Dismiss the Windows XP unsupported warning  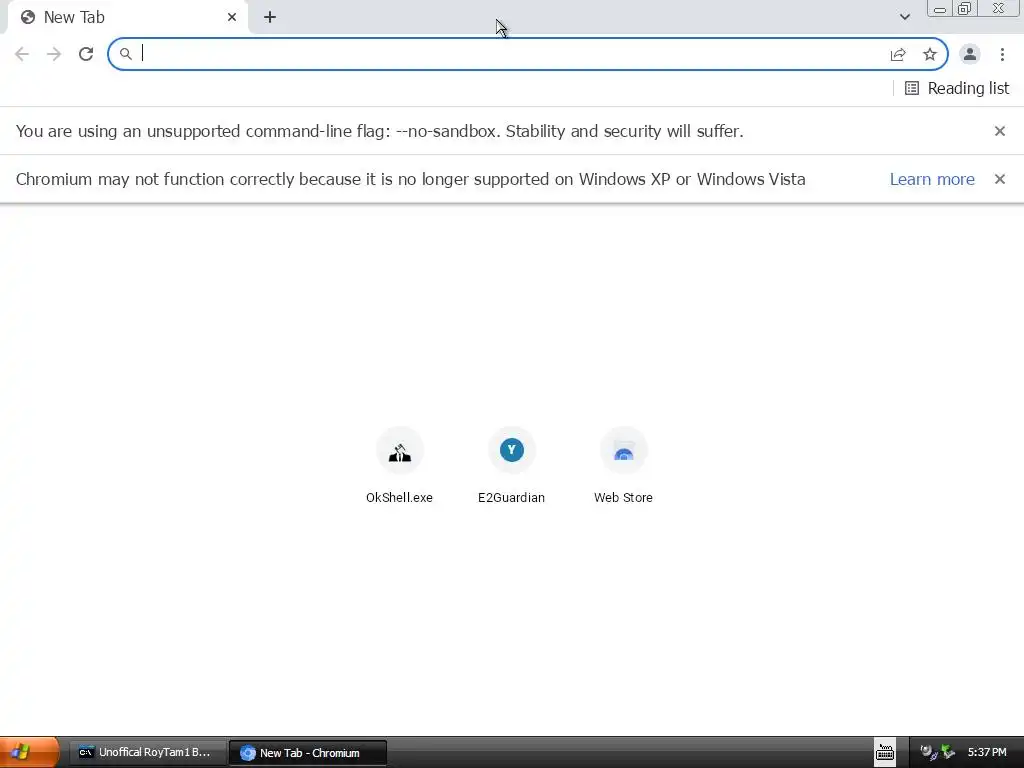[x=1000, y=179]
